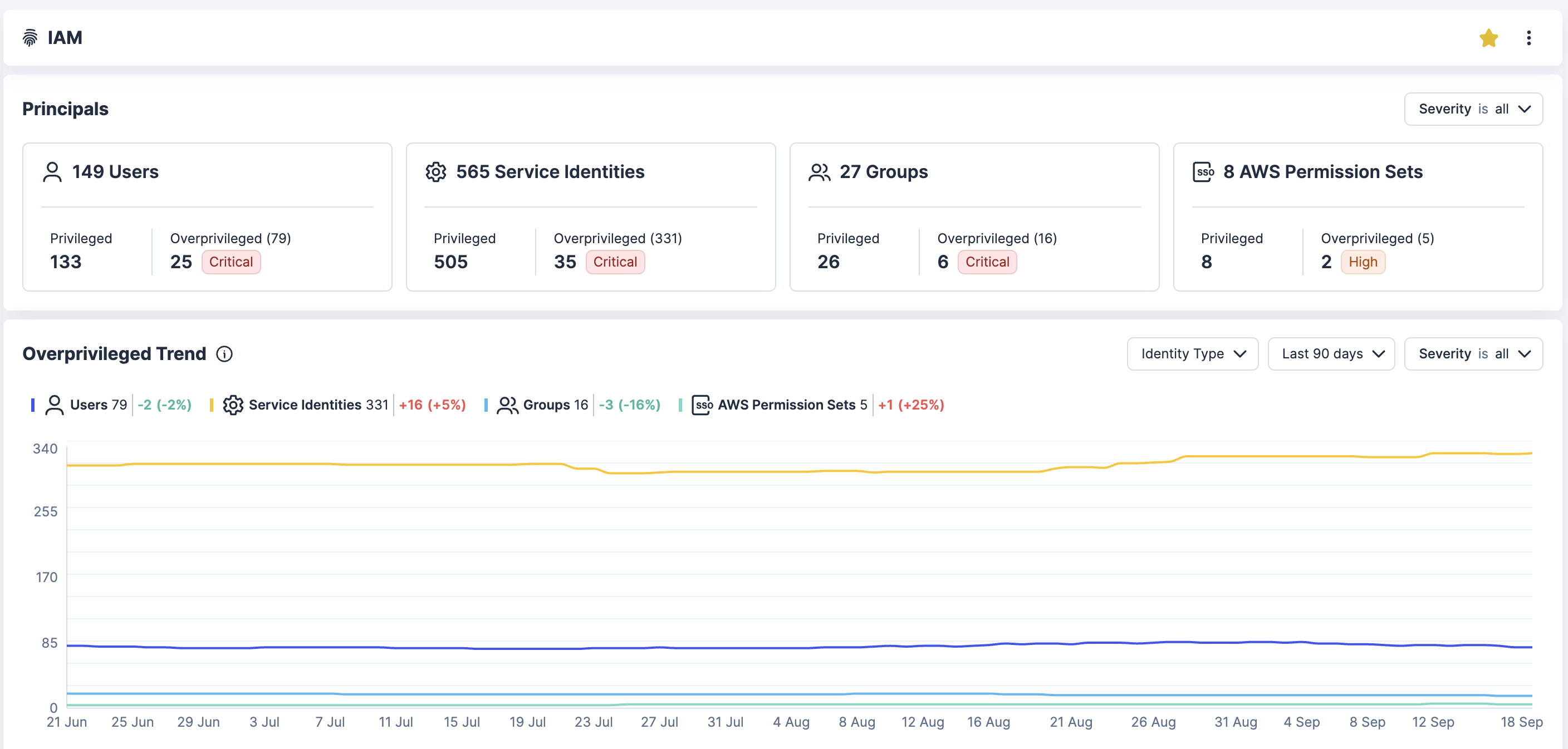This screenshot has height=749, width=1568.
Task: Open the three-dot options menu
Action: click(1528, 38)
